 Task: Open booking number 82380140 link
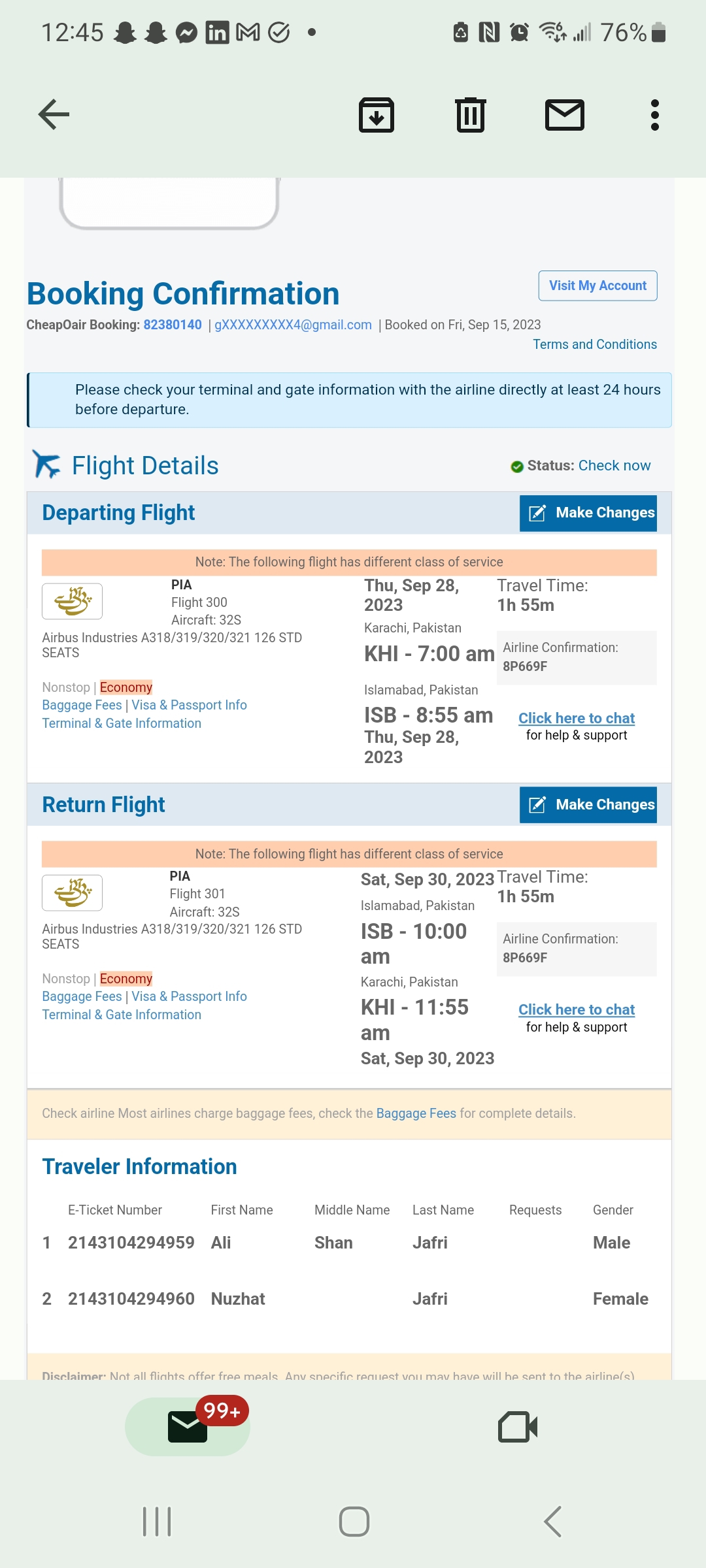(x=173, y=325)
